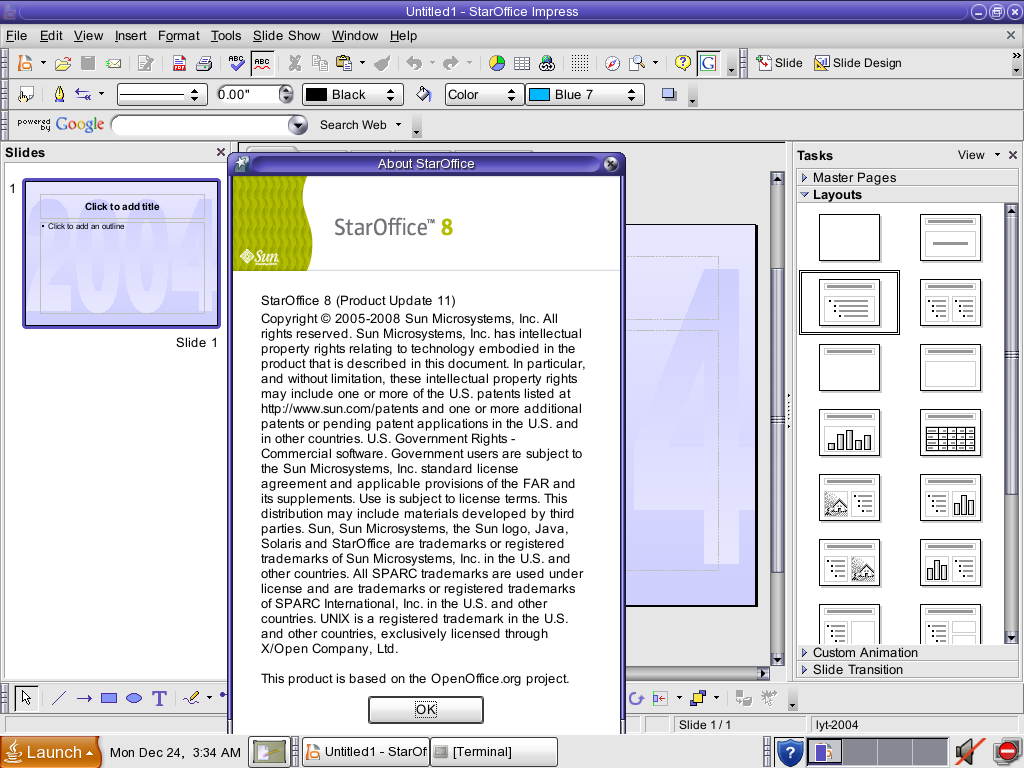Close the Slides panel
The width and height of the screenshot is (1024, 768).
[x=221, y=152]
